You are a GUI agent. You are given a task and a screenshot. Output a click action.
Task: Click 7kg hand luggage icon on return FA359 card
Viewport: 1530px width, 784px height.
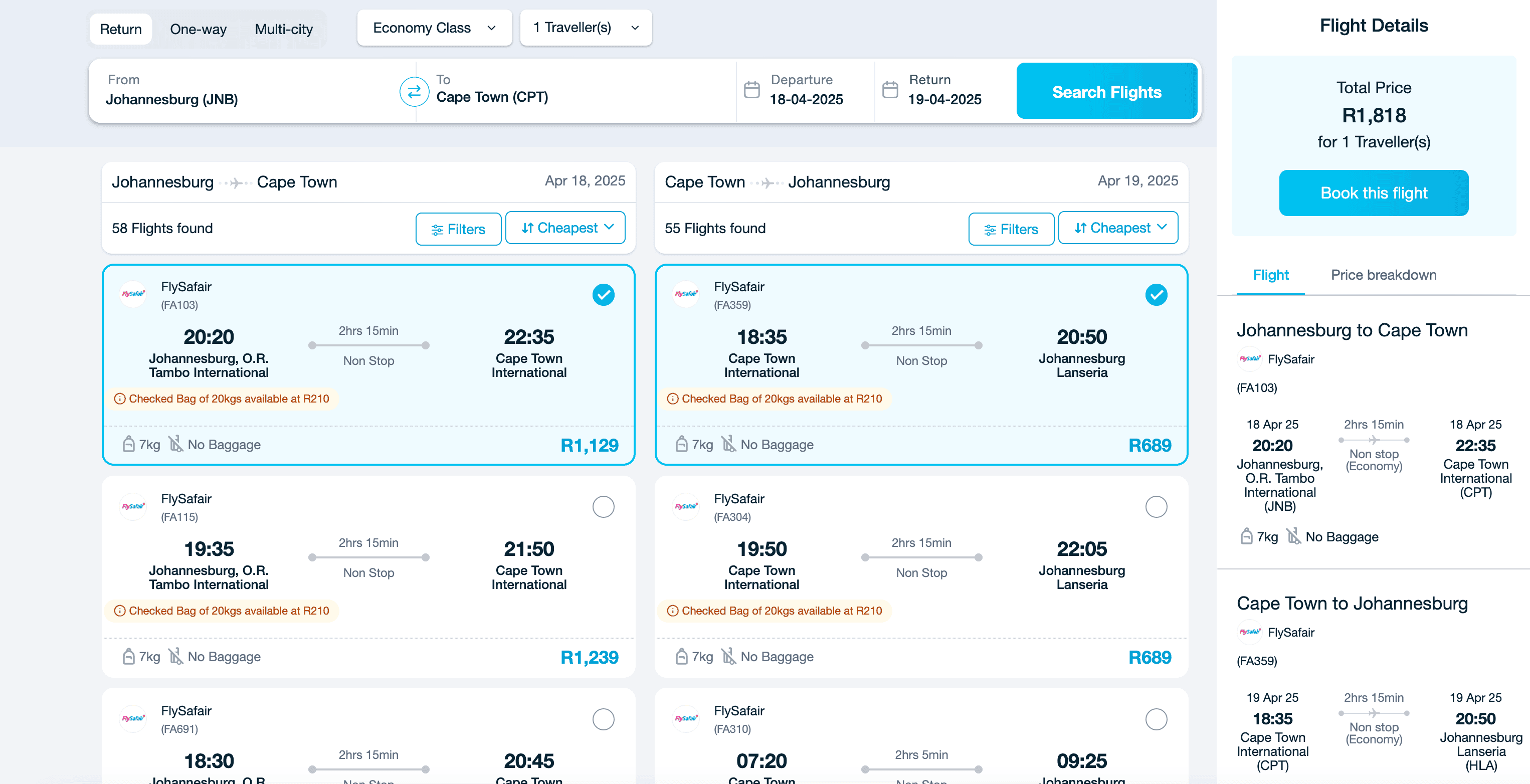(x=681, y=444)
